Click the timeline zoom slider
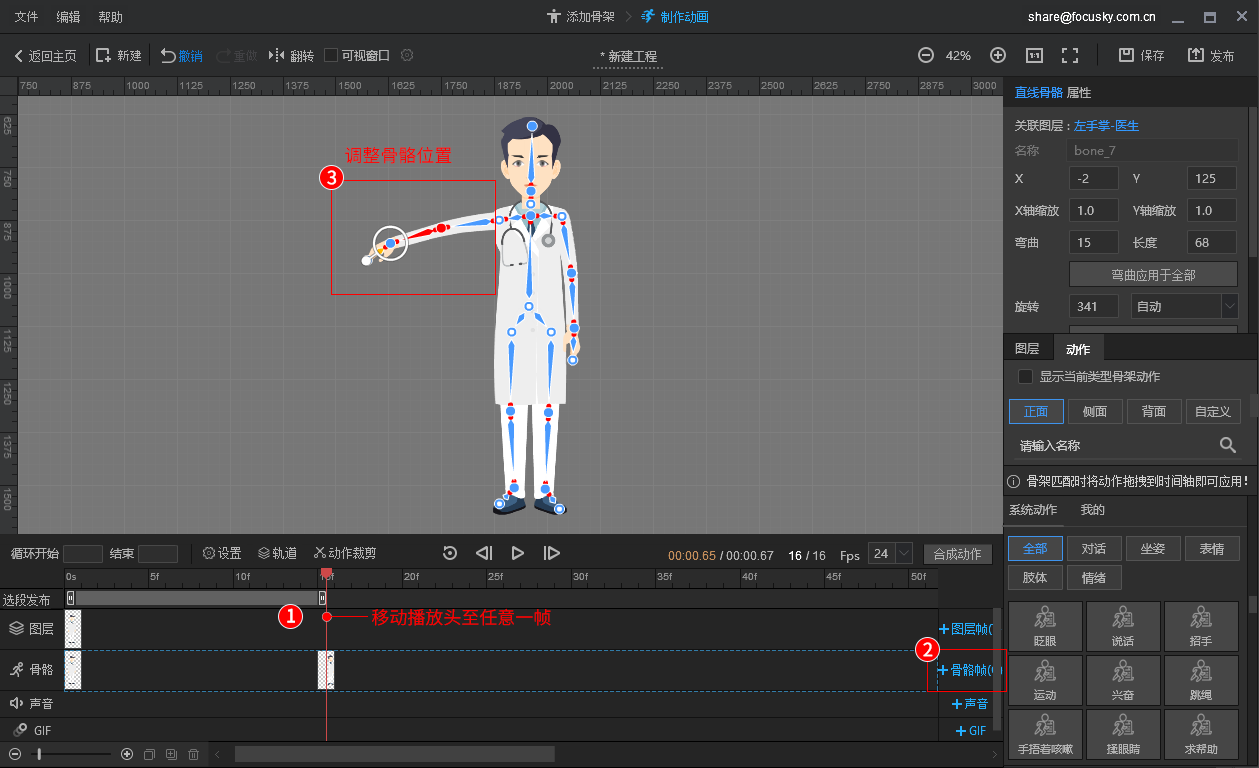This screenshot has height=768, width=1259. 40,754
